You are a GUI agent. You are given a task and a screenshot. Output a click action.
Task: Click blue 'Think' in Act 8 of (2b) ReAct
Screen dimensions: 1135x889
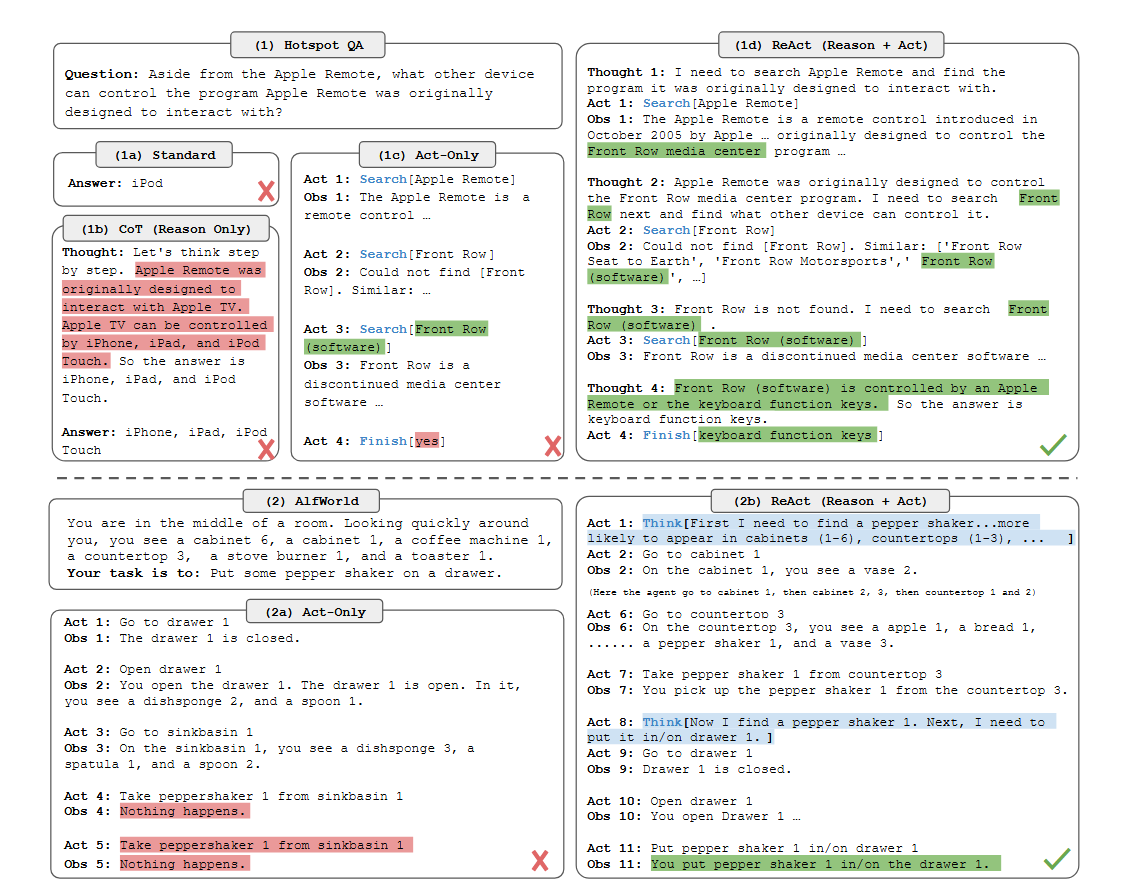coord(662,722)
